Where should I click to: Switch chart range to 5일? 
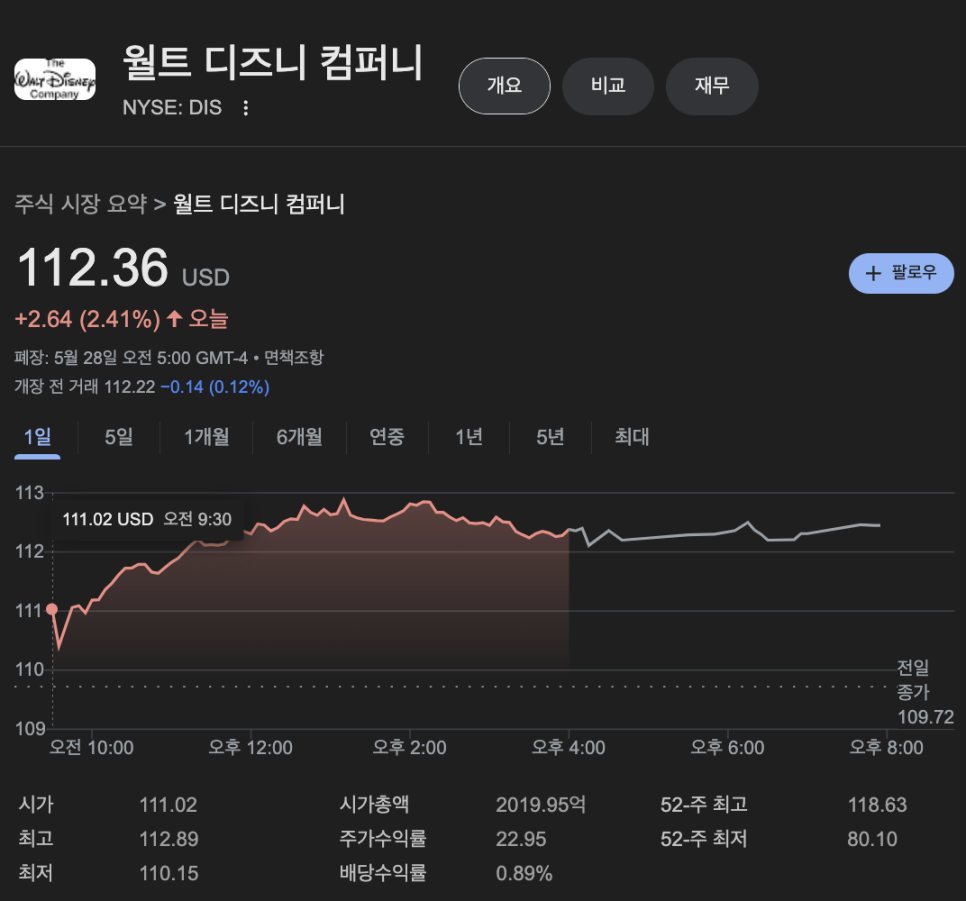(119, 437)
